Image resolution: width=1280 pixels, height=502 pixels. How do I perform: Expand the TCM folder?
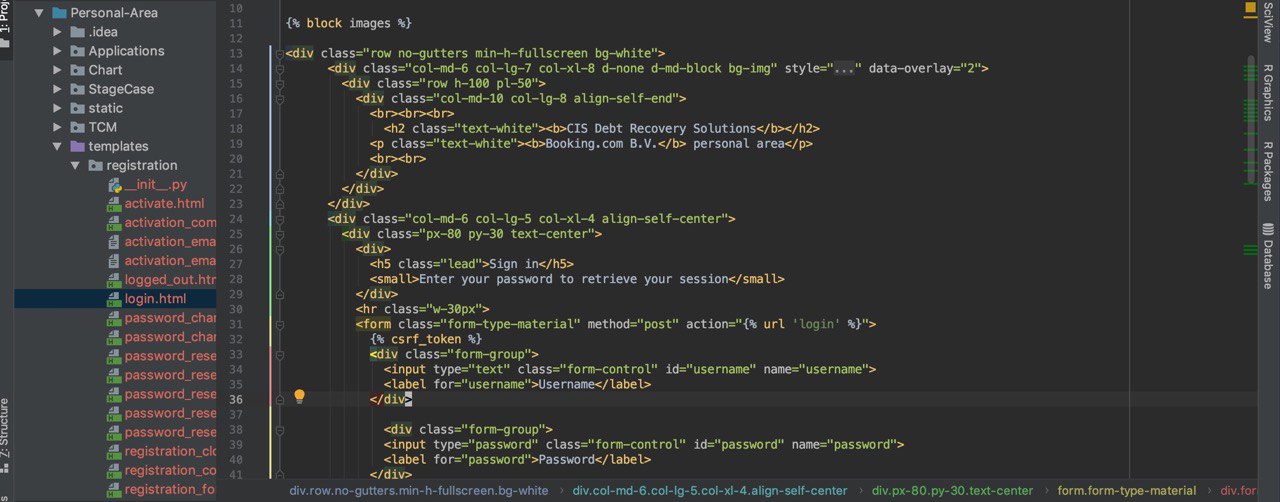click(58, 127)
